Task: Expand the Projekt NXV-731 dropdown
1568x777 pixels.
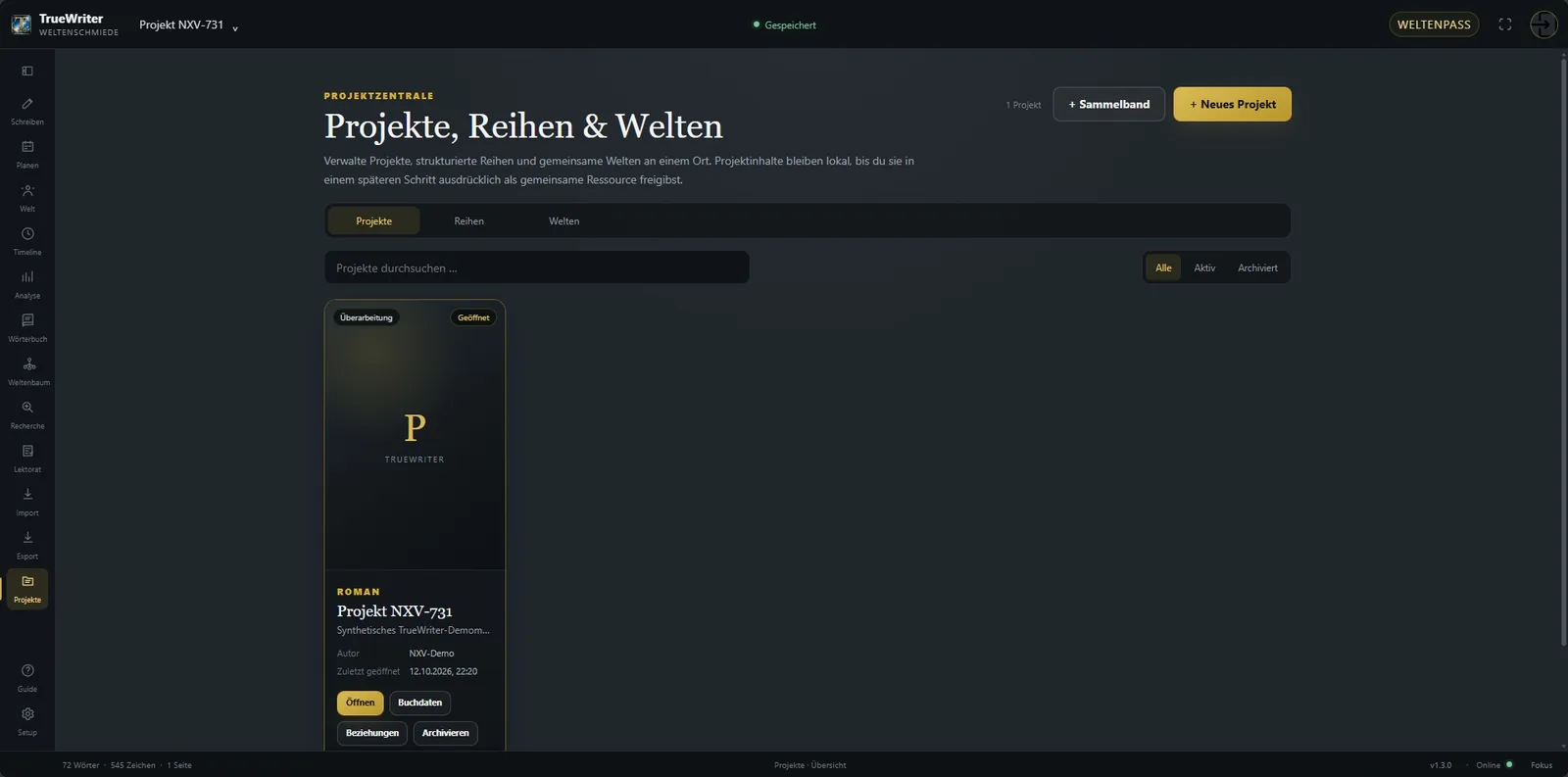Action: coord(188,25)
